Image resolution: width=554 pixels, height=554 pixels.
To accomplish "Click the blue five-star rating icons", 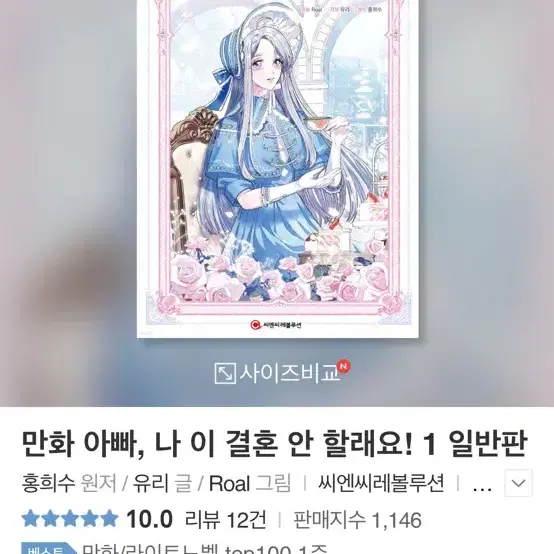I will coord(70,519).
